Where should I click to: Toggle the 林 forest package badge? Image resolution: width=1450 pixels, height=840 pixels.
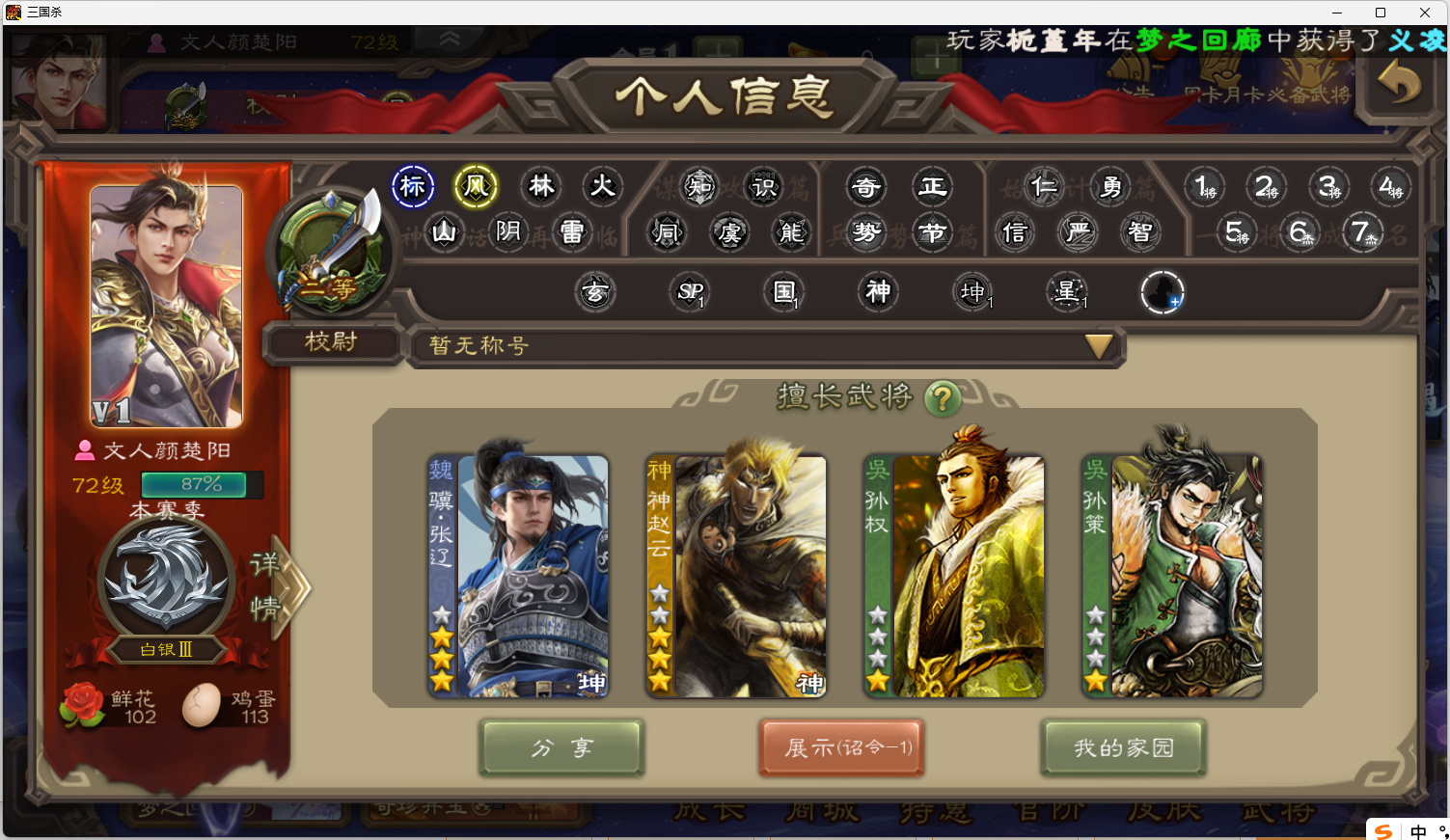pos(541,186)
